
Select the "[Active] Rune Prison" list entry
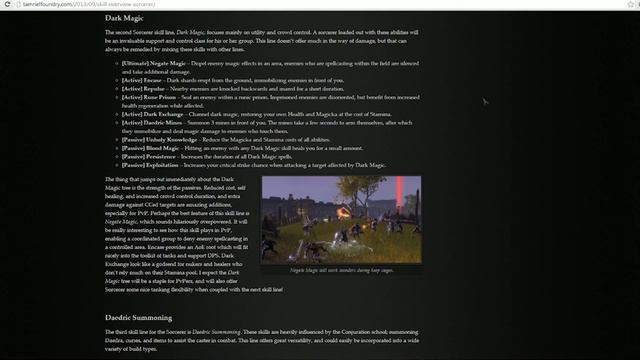tap(270, 102)
